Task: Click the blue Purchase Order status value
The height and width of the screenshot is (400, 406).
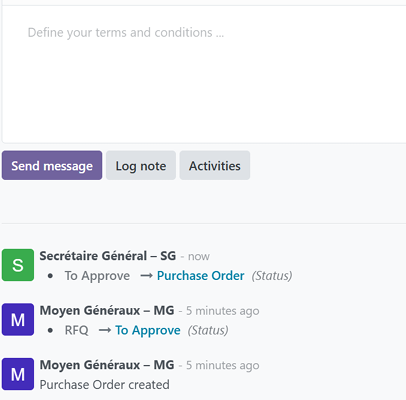Action: point(200,276)
